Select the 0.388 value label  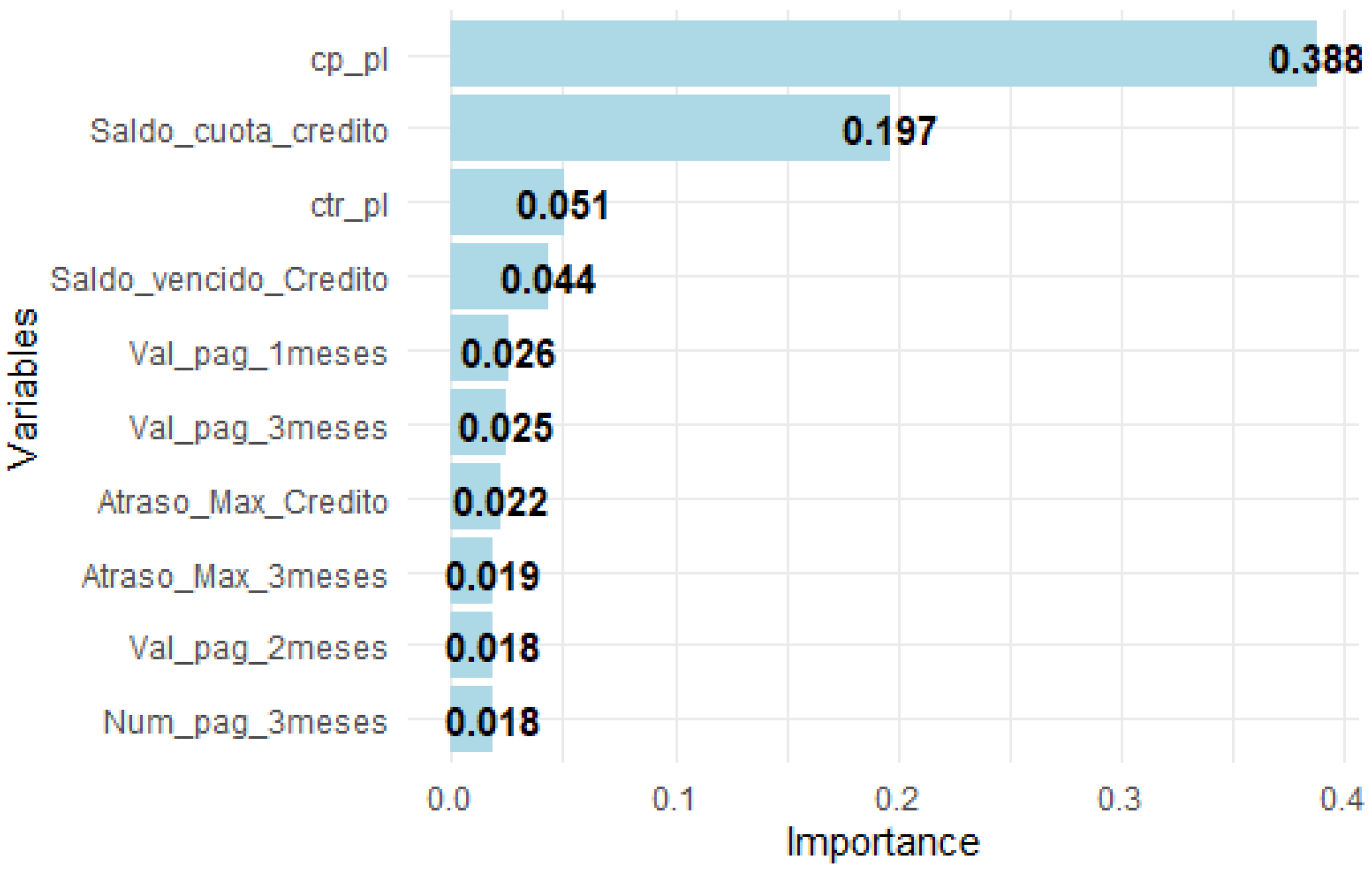click(x=1315, y=59)
